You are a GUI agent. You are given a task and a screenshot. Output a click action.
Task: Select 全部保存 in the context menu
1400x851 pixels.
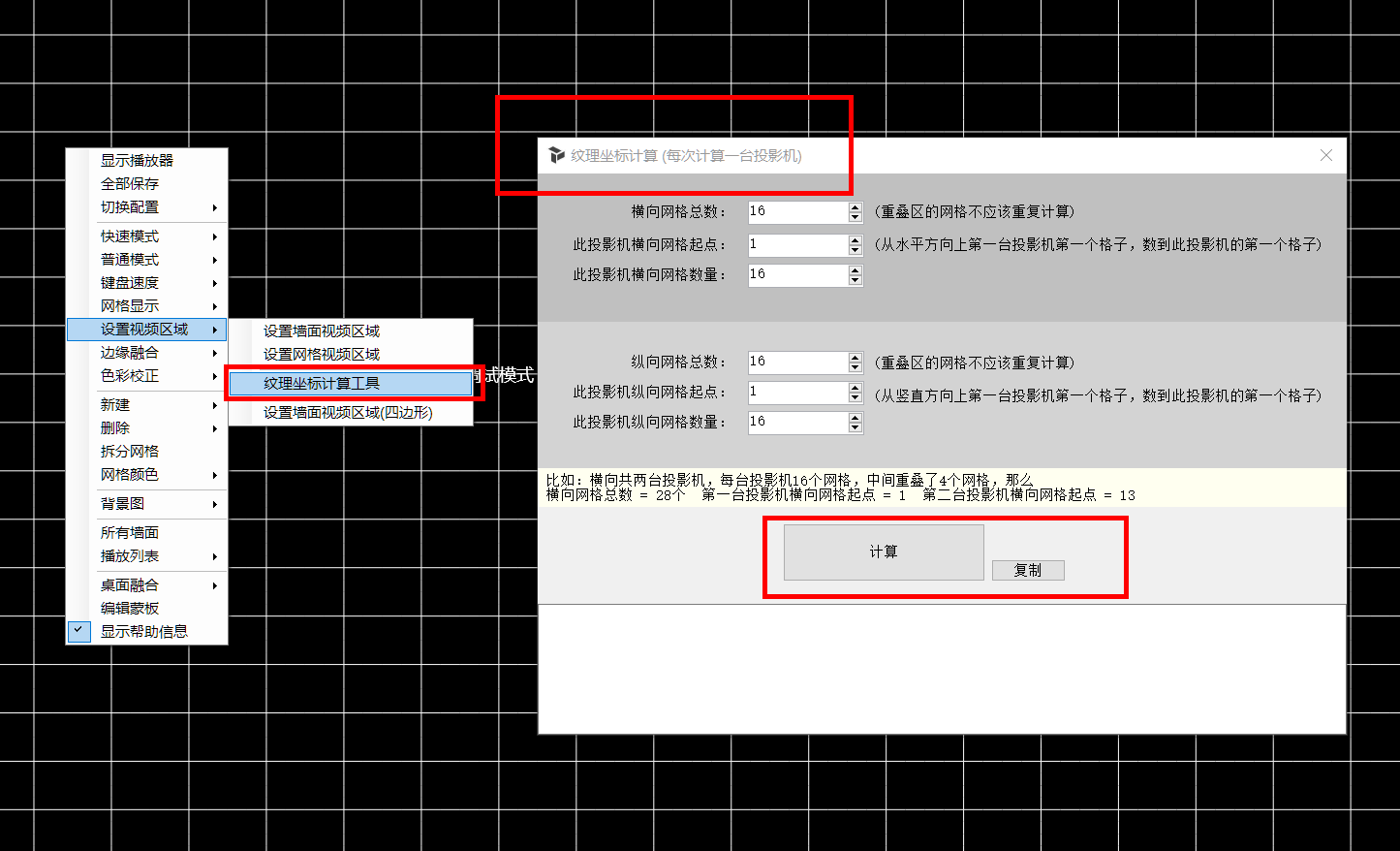pos(147,184)
